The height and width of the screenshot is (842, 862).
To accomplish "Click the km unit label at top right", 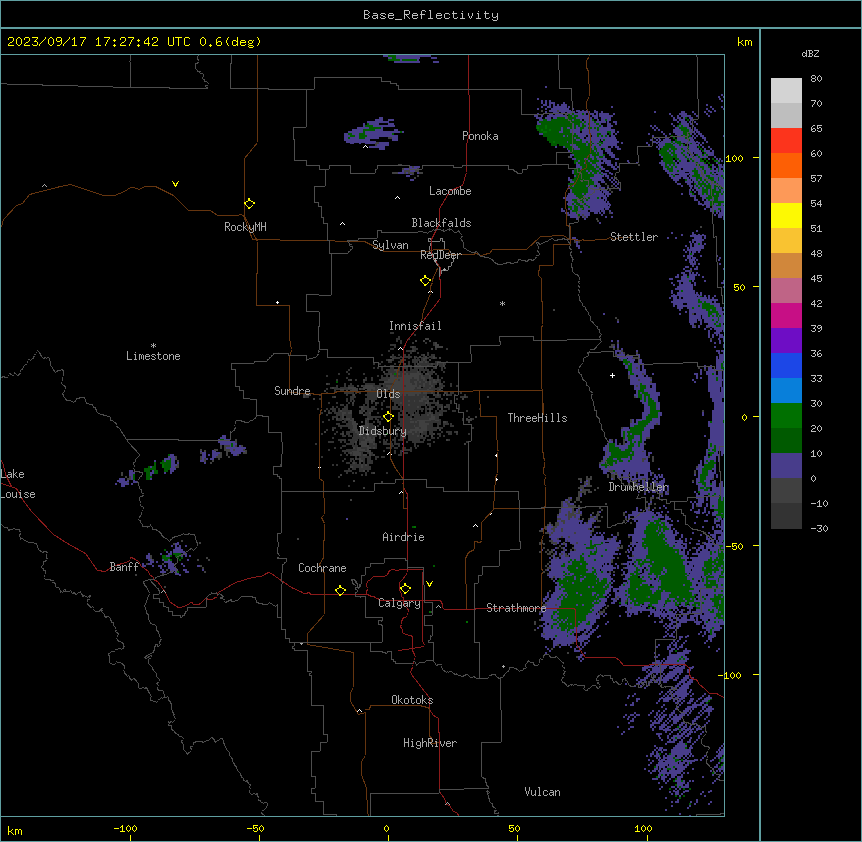I will coord(745,42).
